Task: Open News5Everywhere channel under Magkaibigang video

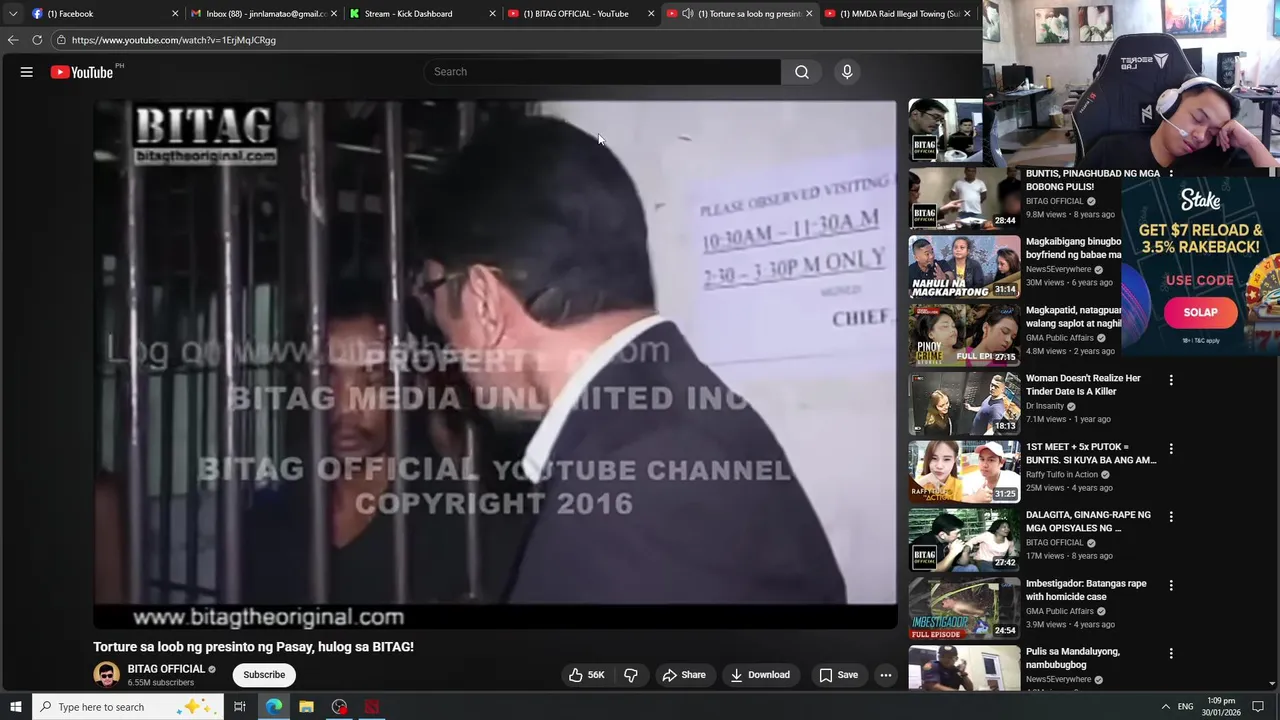Action: coord(1058,269)
